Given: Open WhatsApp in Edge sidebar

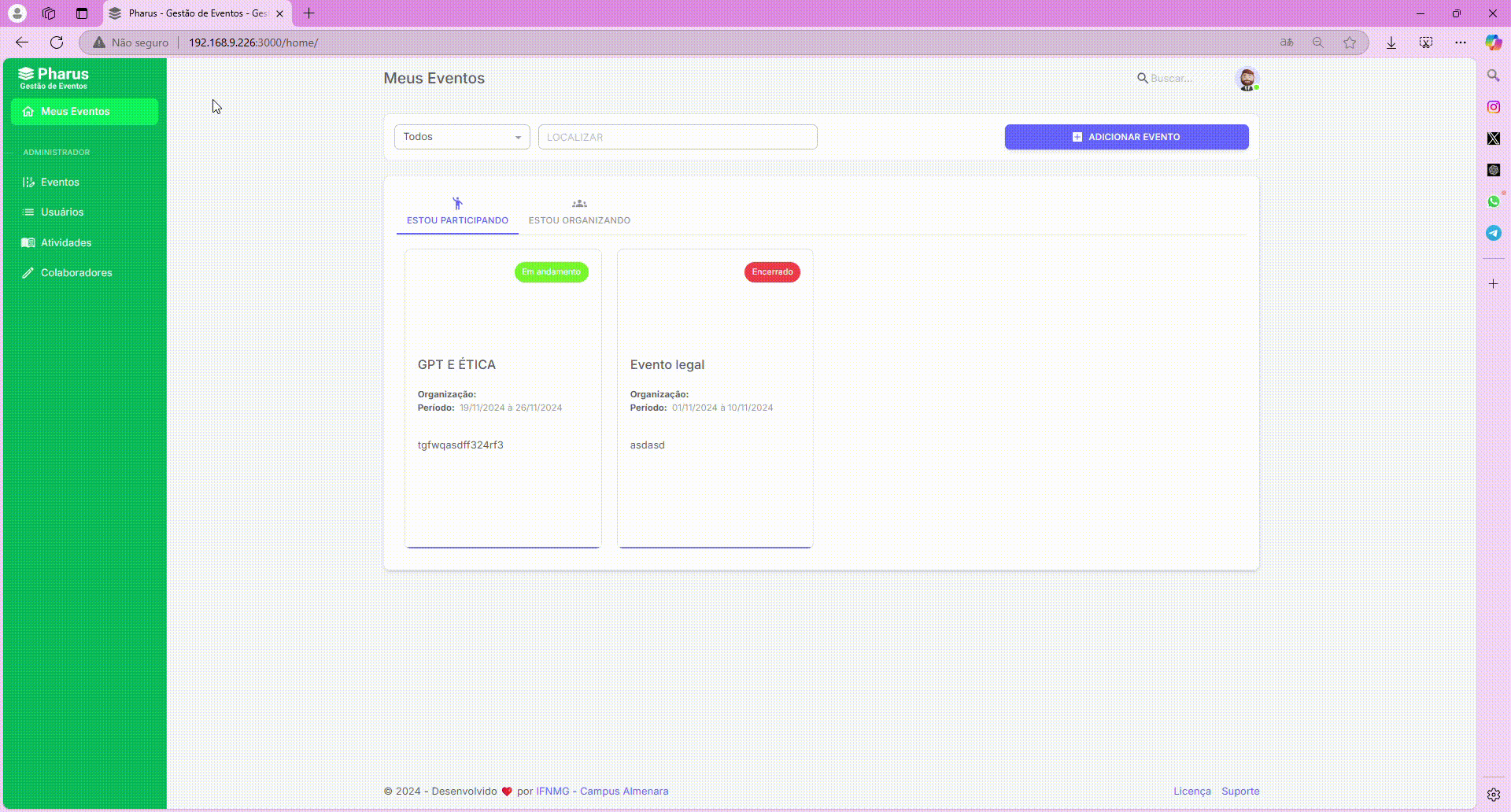Looking at the screenshot, I should coord(1493,201).
